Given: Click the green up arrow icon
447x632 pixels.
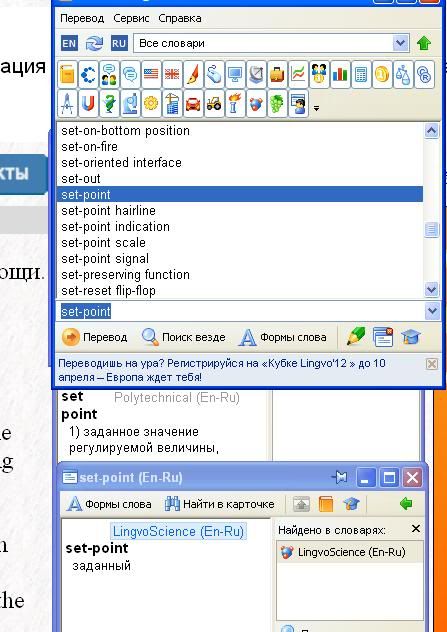Looking at the screenshot, I should coord(424,43).
